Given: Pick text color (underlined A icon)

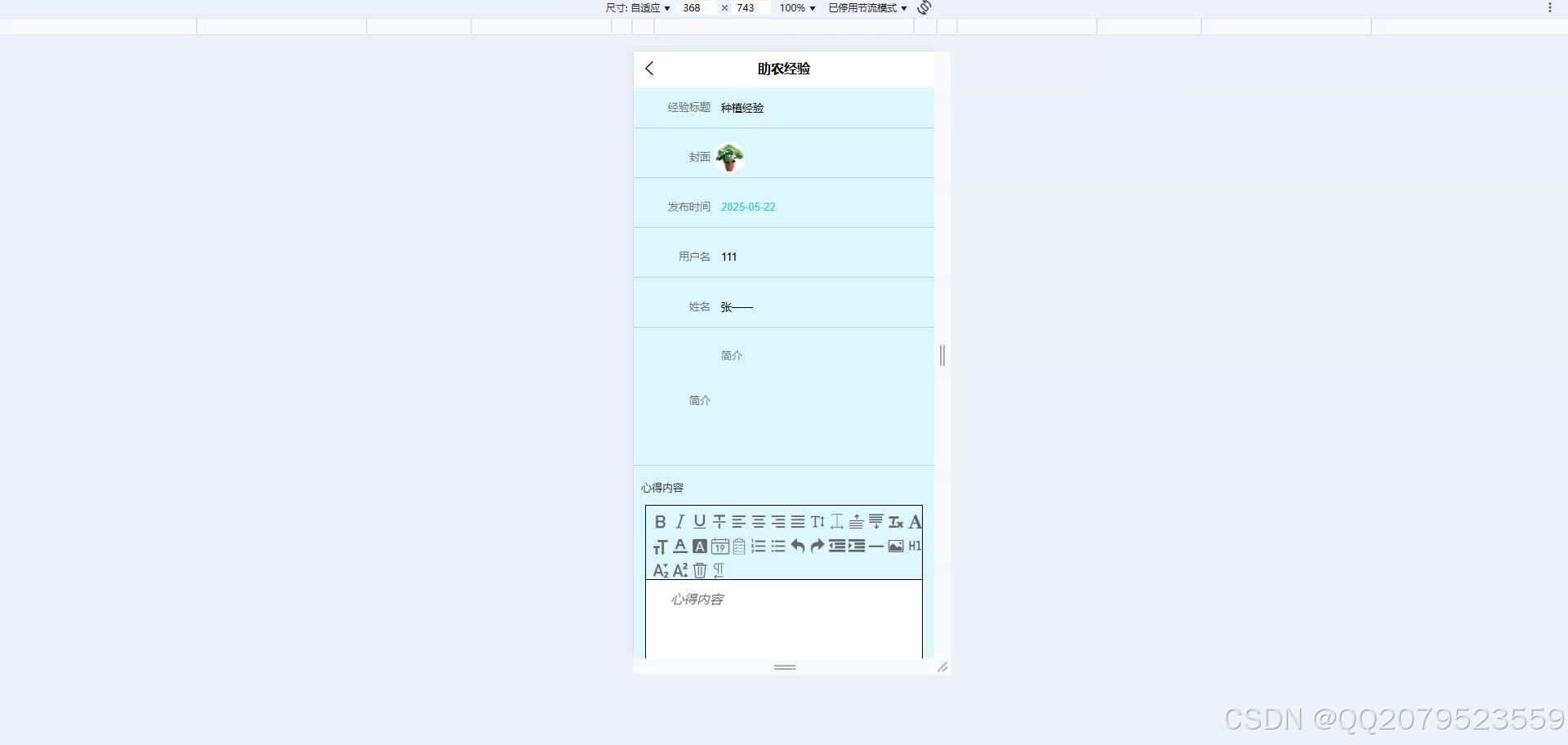Looking at the screenshot, I should click(x=680, y=546).
